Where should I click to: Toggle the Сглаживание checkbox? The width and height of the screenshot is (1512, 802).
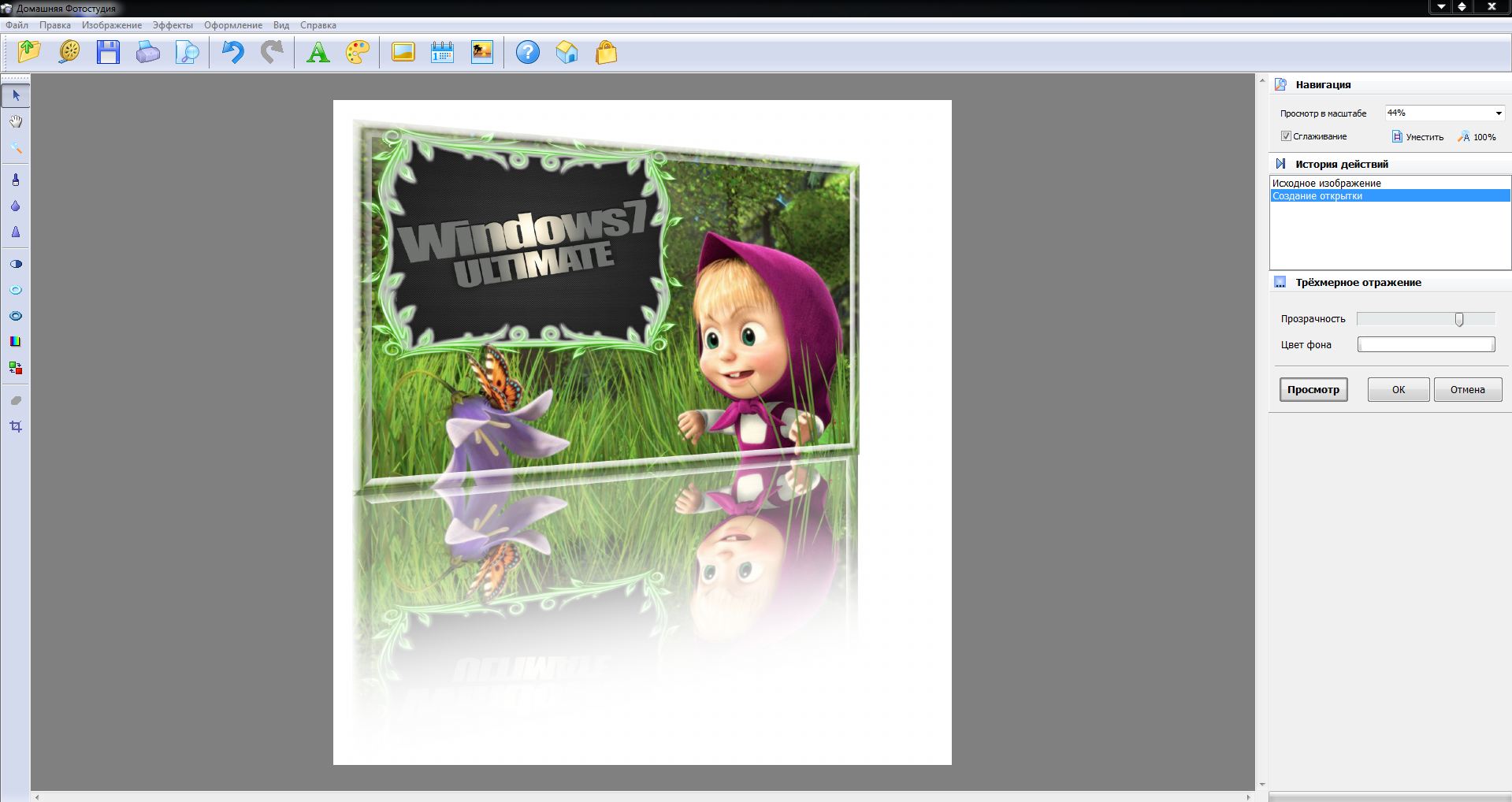pos(1286,136)
